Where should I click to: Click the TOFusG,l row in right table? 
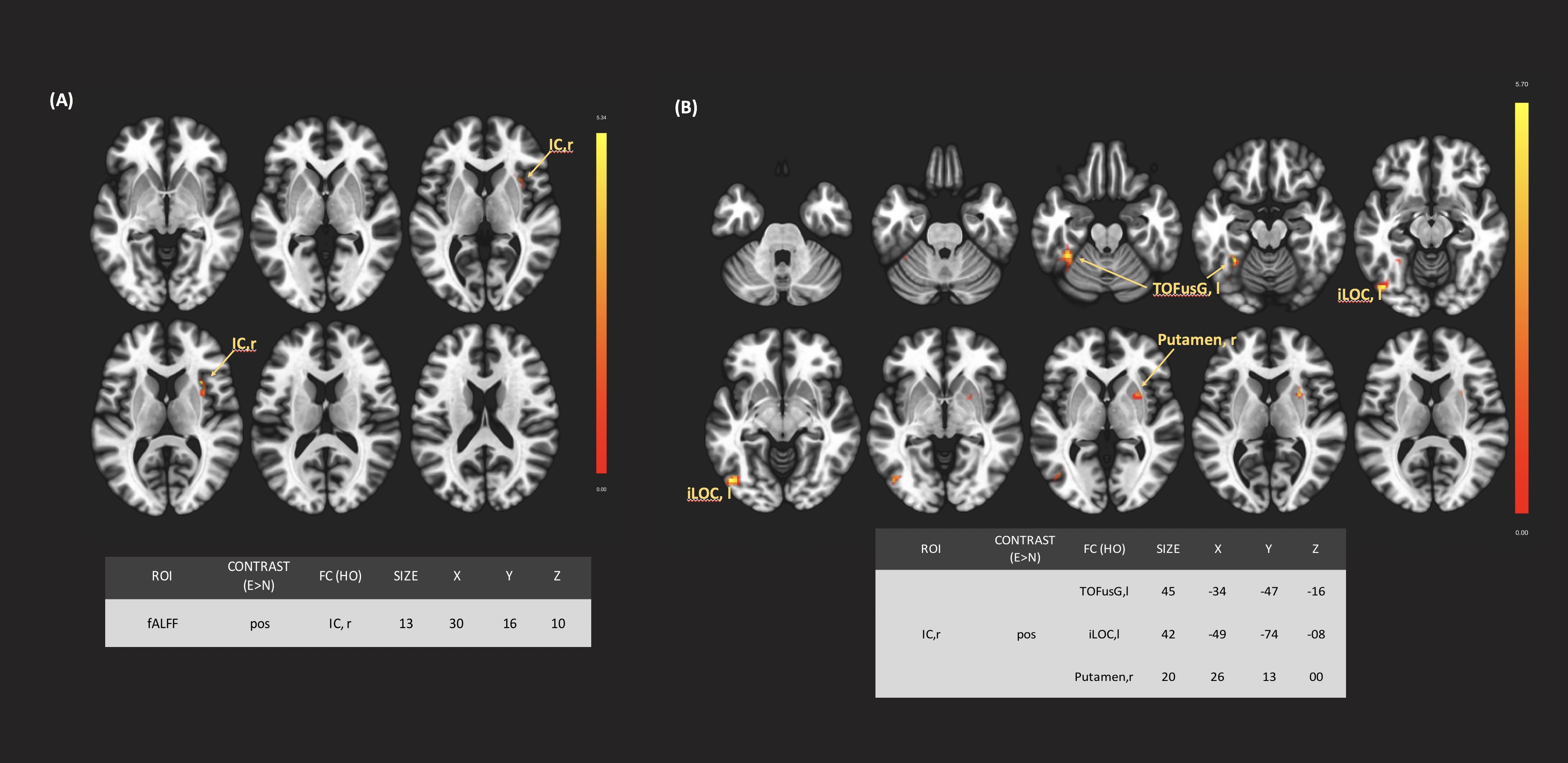click(1103, 591)
